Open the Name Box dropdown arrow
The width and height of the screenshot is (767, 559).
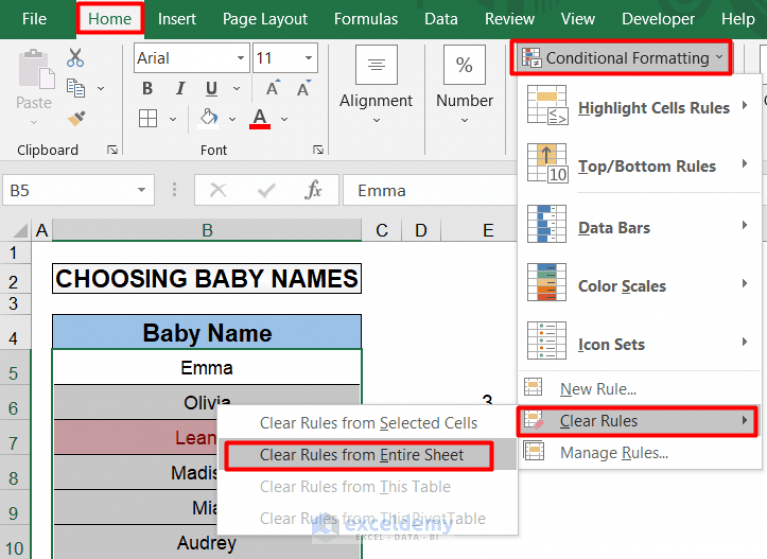pyautogui.click(x=141, y=190)
